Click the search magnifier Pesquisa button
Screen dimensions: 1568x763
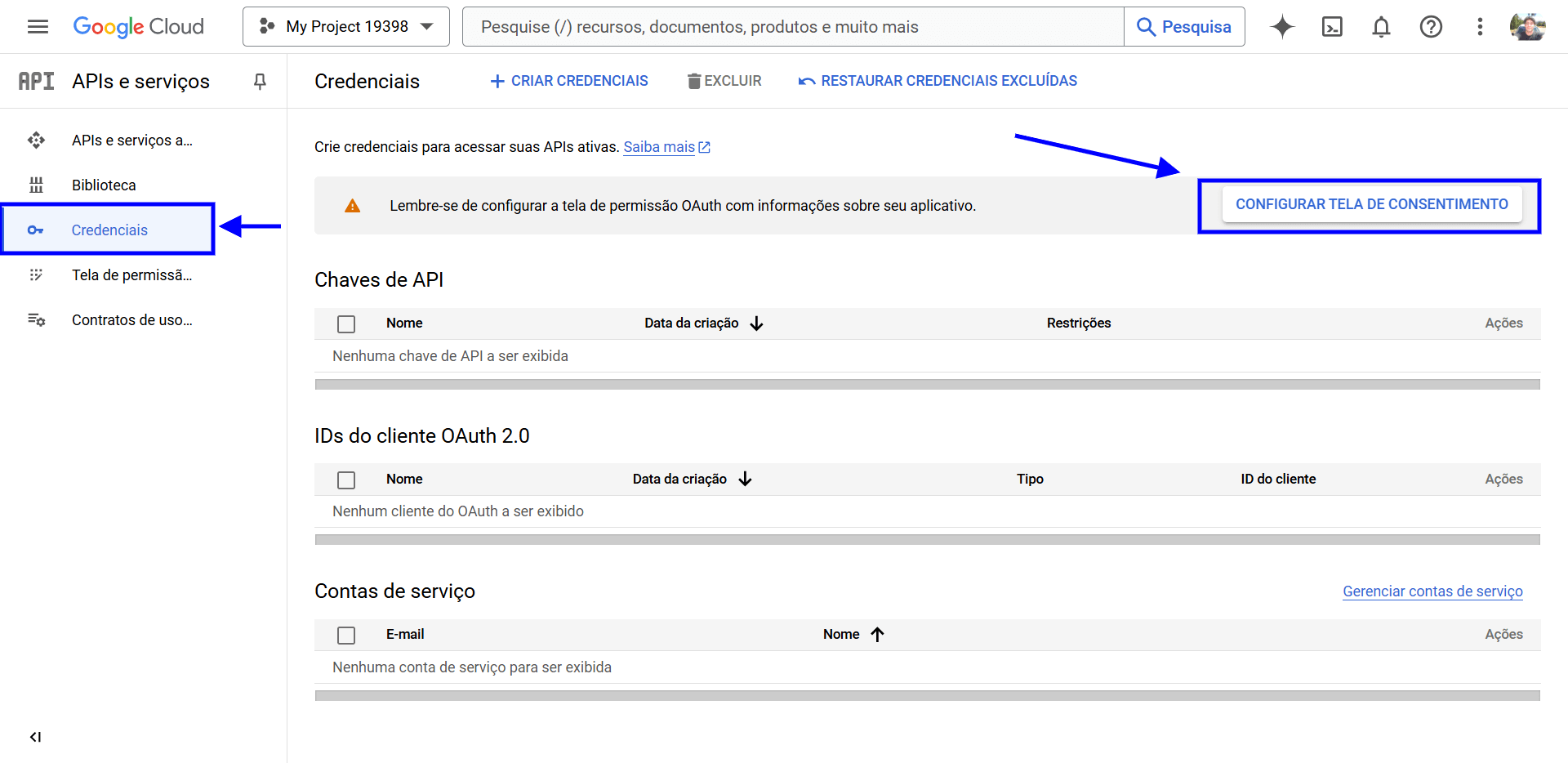pyautogui.click(x=1184, y=27)
